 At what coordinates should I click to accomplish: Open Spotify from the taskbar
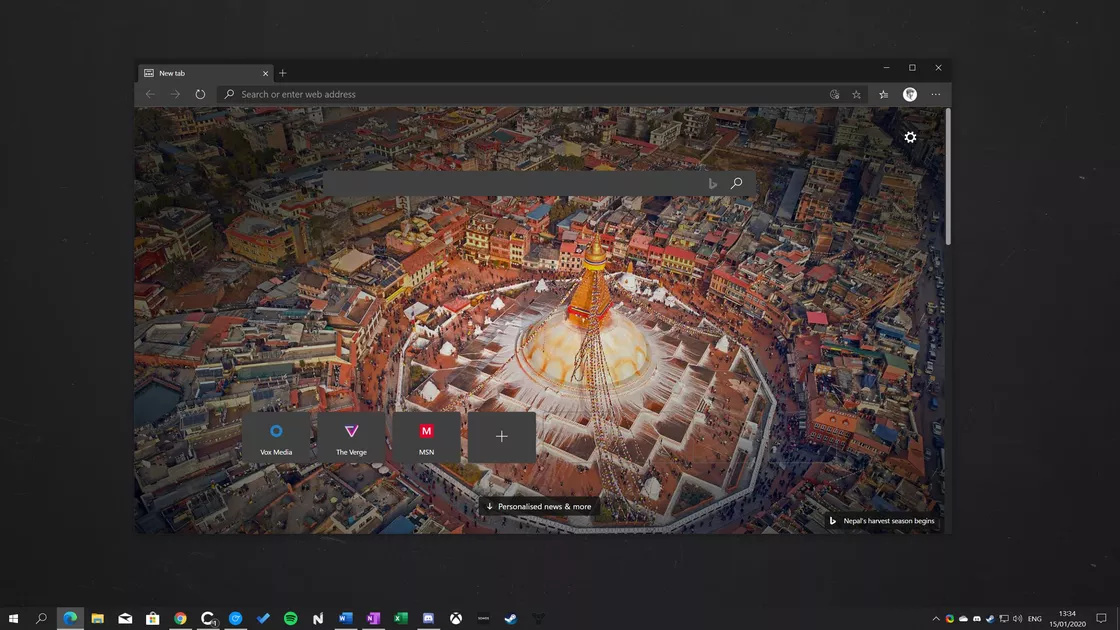coord(291,619)
